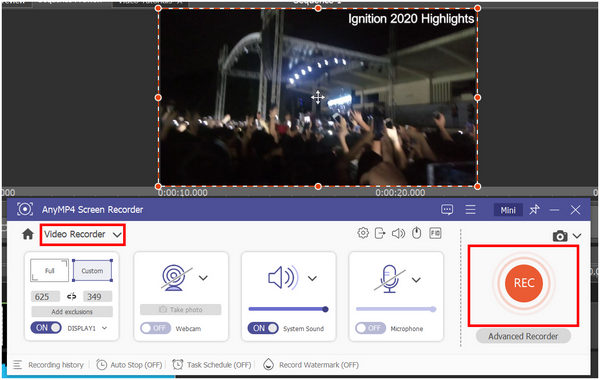600x380 pixels.
Task: Click the Take photo button
Action: [181, 309]
